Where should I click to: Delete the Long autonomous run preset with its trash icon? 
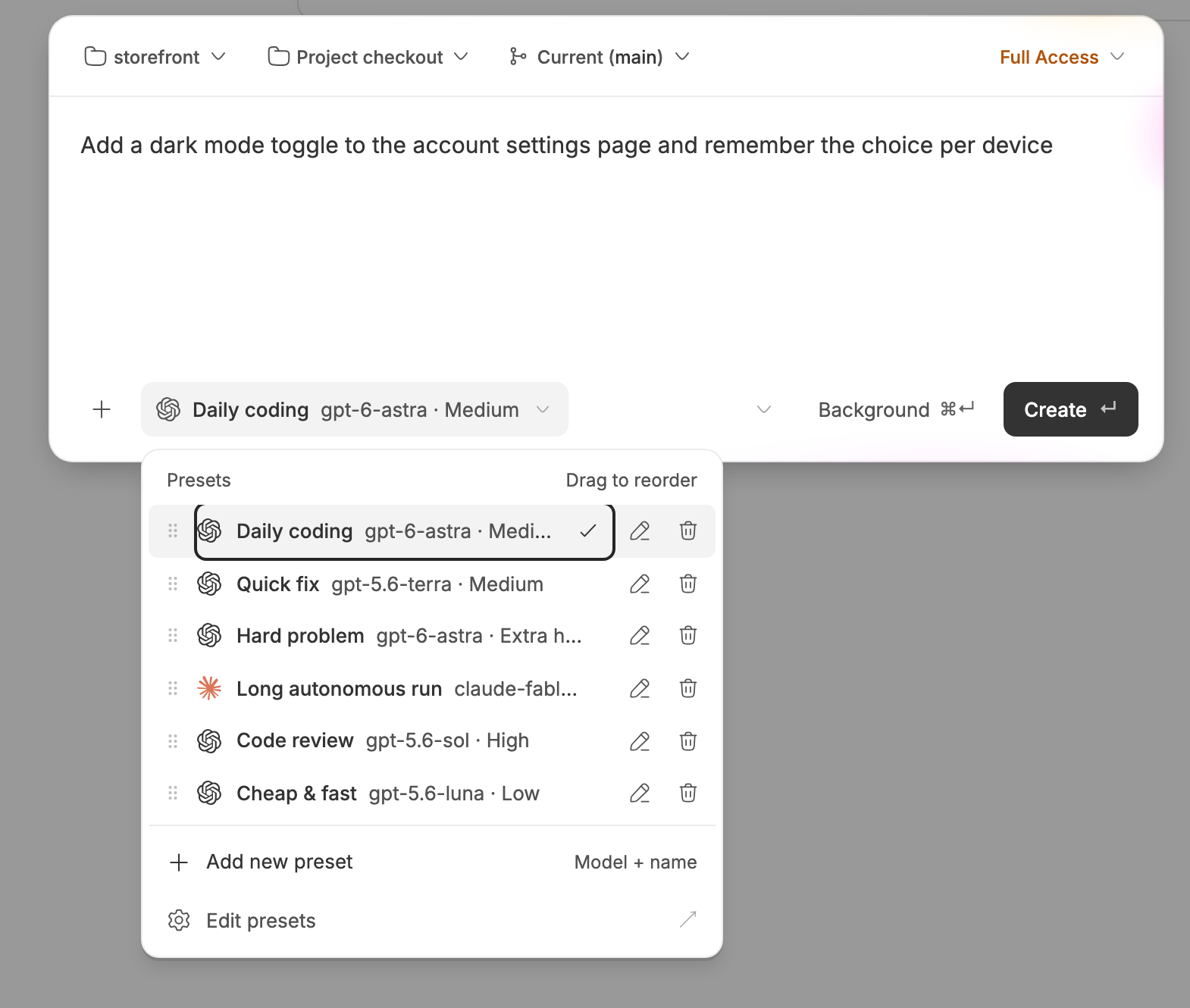pyautogui.click(x=688, y=689)
